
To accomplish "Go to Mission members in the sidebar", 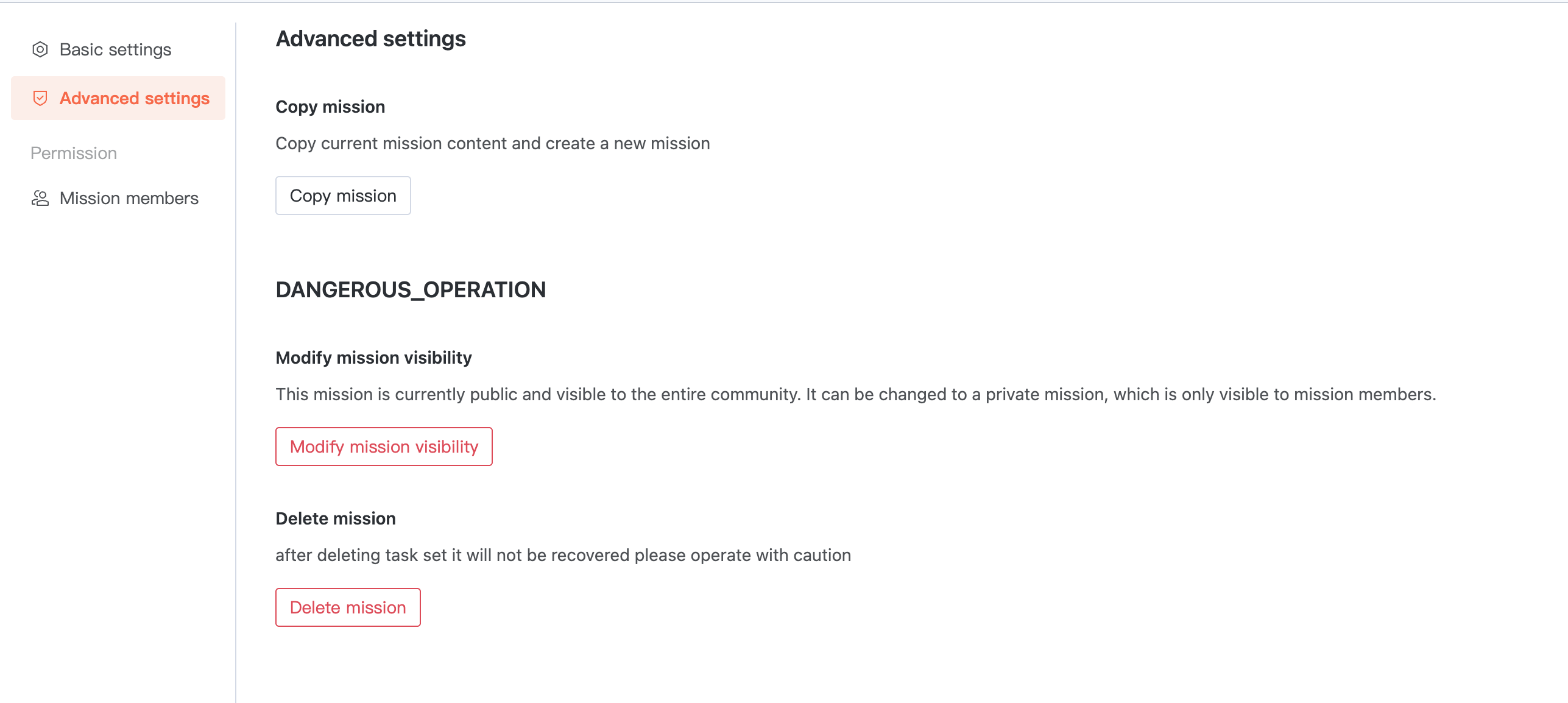I will pyautogui.click(x=129, y=198).
